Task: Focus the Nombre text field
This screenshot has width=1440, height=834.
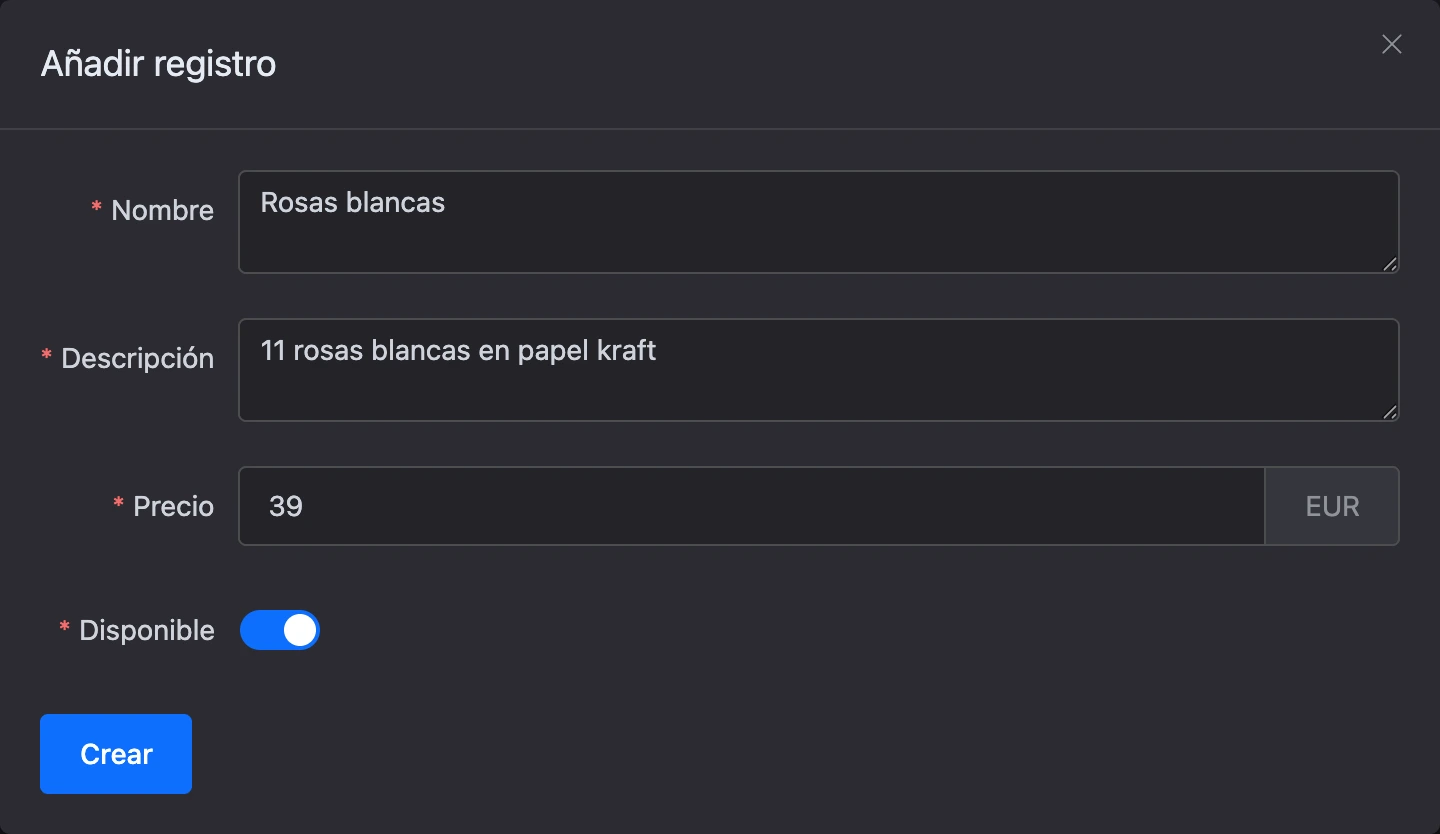Action: [x=818, y=222]
